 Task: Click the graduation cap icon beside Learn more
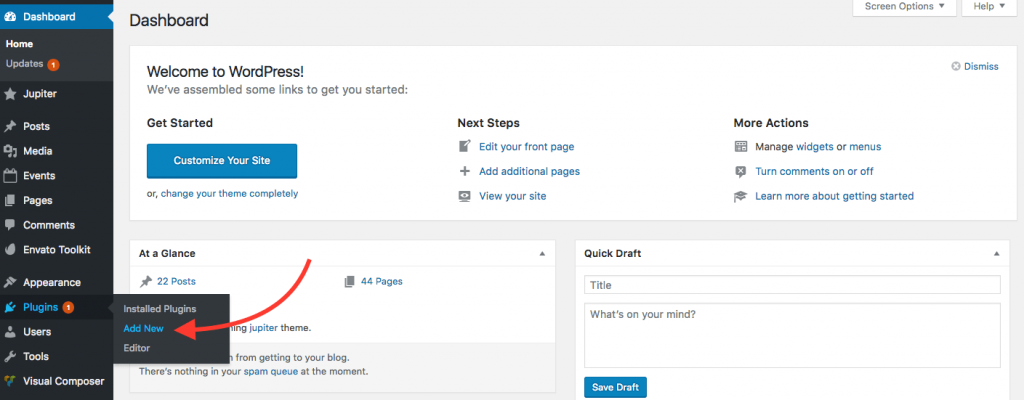(x=741, y=196)
